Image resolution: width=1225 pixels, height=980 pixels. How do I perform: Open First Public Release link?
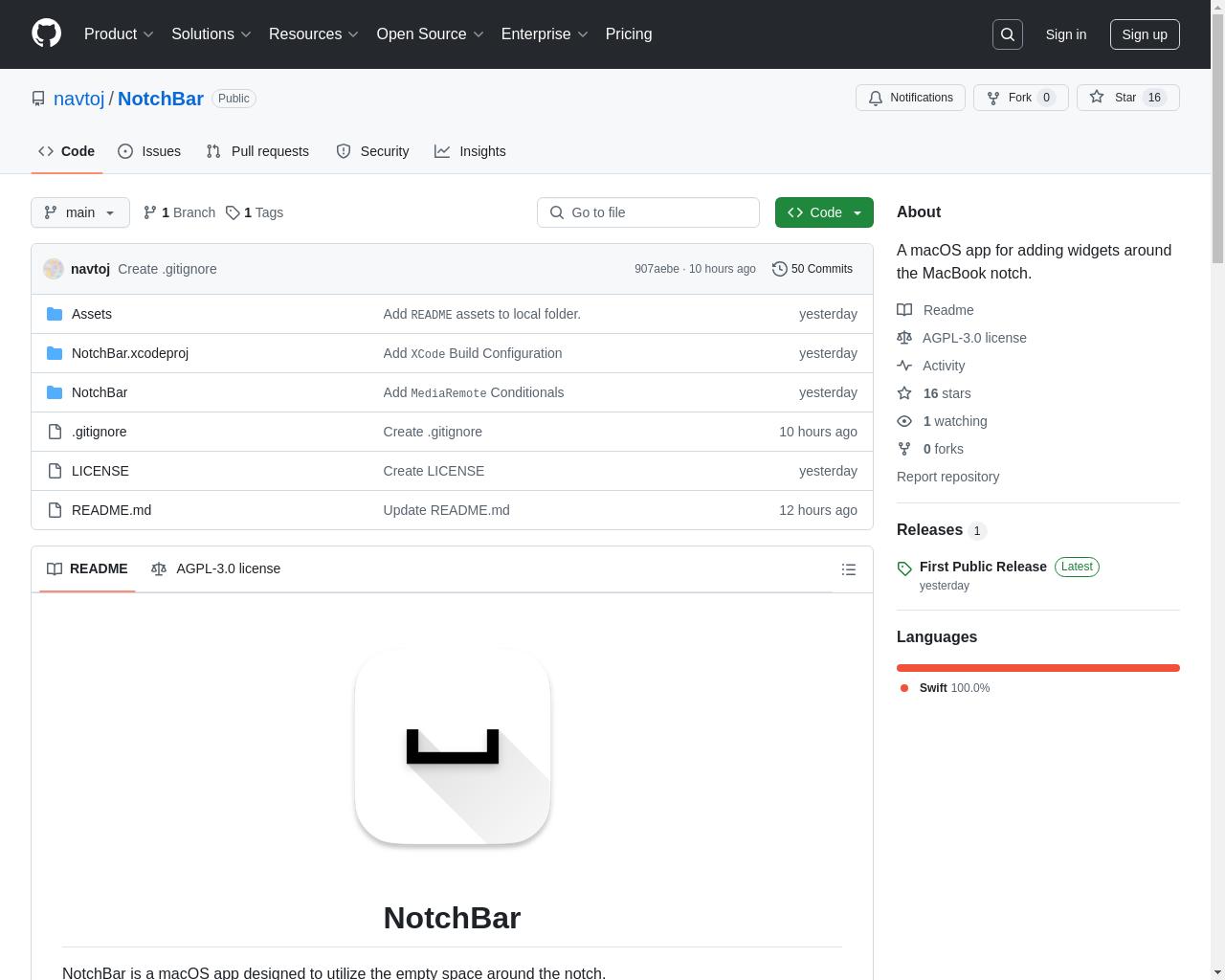(983, 567)
